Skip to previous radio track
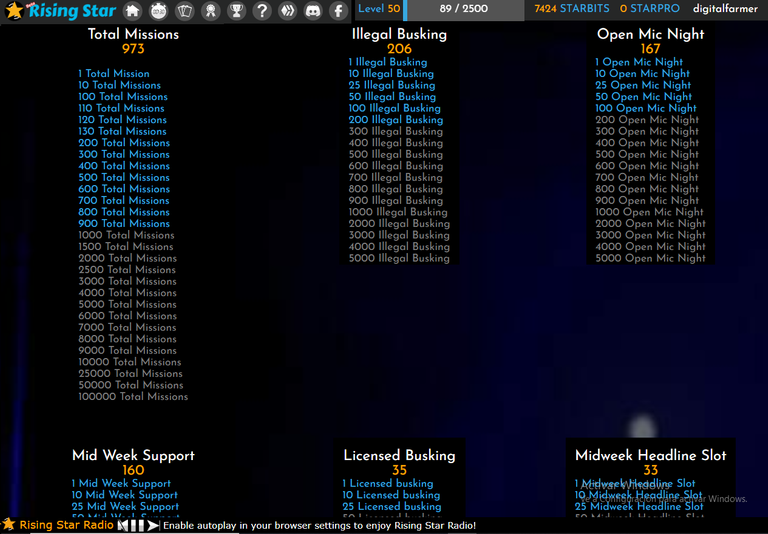The image size is (768, 534). click(123, 525)
